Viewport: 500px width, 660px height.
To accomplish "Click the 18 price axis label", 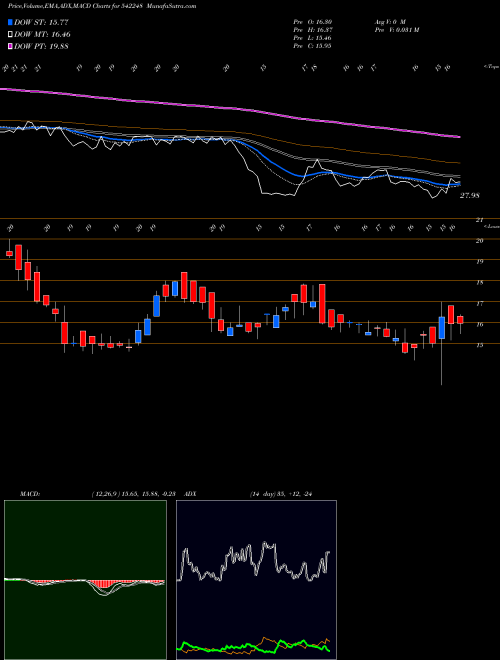I will [479, 282].
